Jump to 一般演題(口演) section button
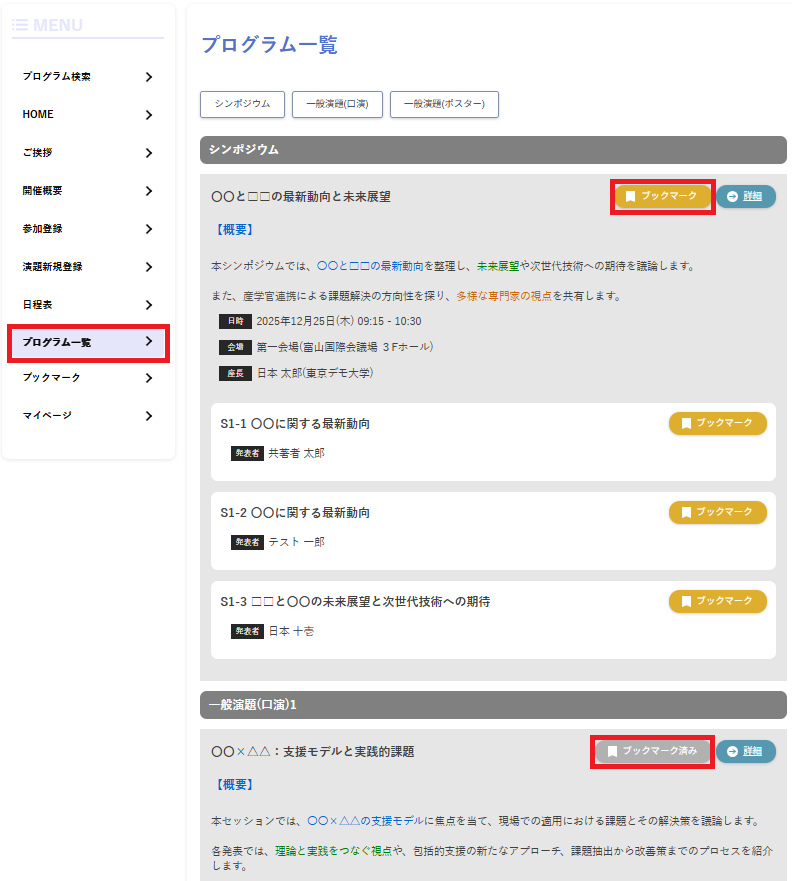This screenshot has height=881, width=799. (337, 104)
